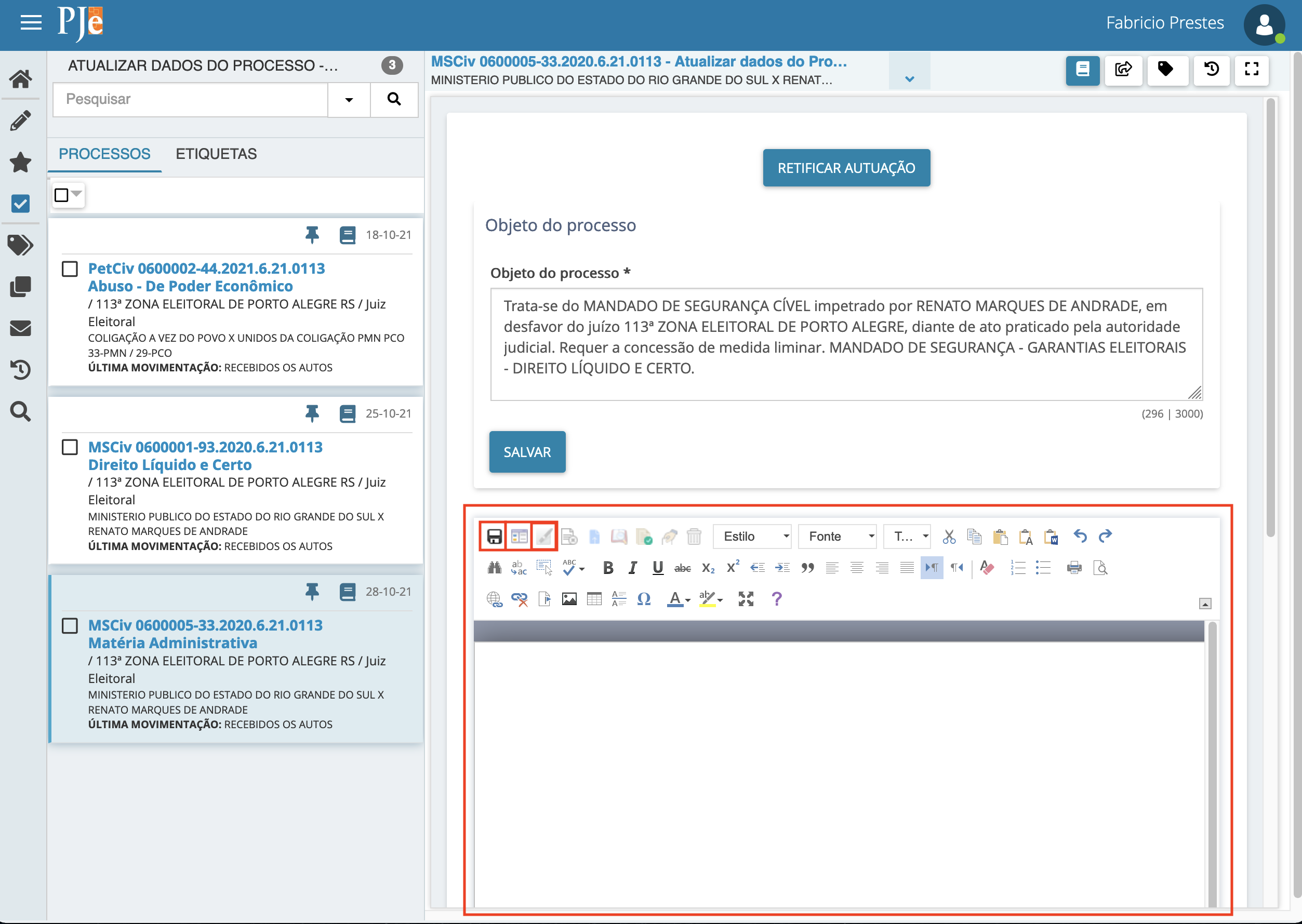Open the envelope icon in the sidebar
This screenshot has width=1302, height=924.
pos(20,328)
